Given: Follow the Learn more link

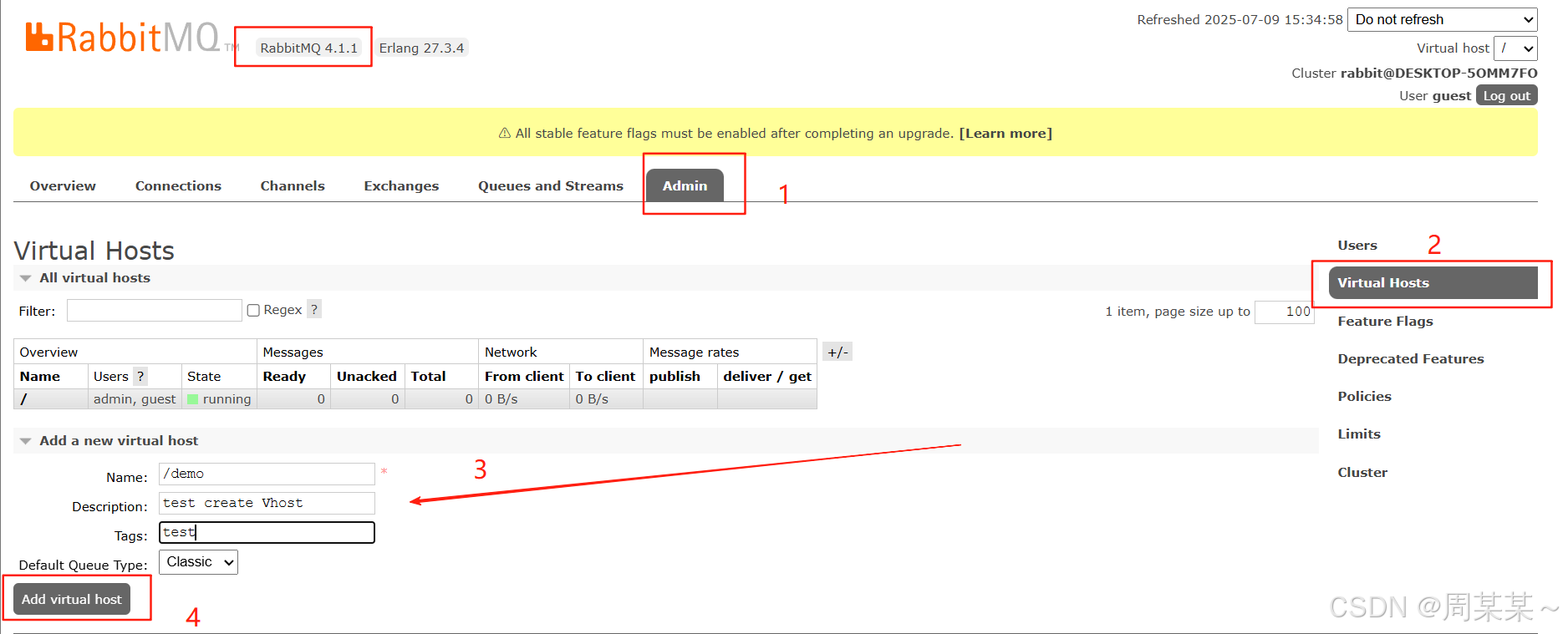Looking at the screenshot, I should coord(1005,133).
